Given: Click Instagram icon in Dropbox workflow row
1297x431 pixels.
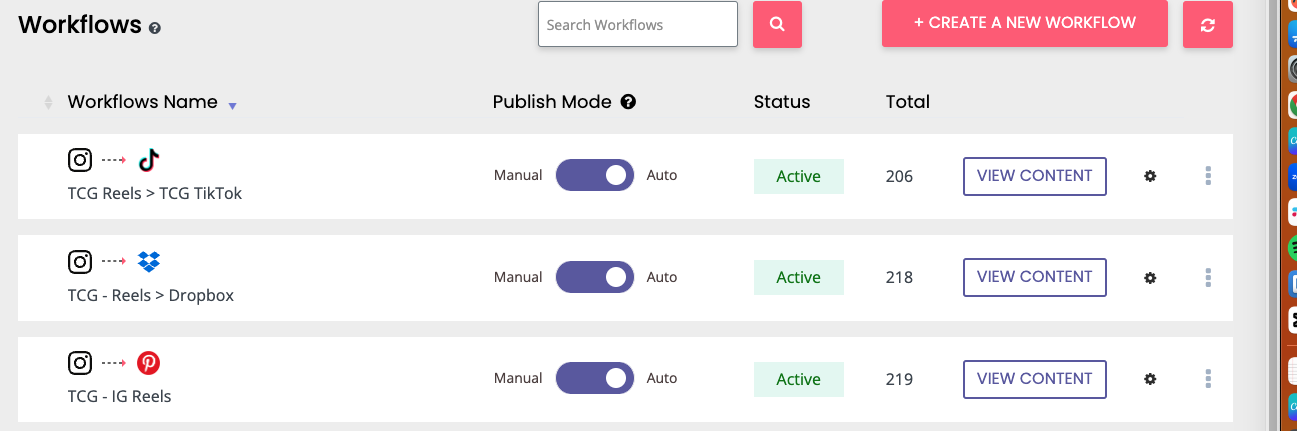Looking at the screenshot, I should (x=80, y=262).
